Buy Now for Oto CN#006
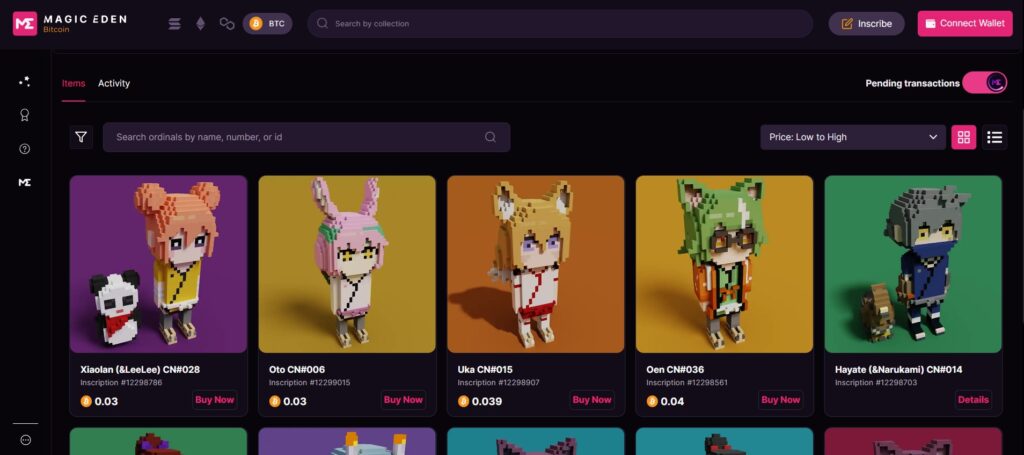Screen dimensions: 1024x455 click(403, 400)
